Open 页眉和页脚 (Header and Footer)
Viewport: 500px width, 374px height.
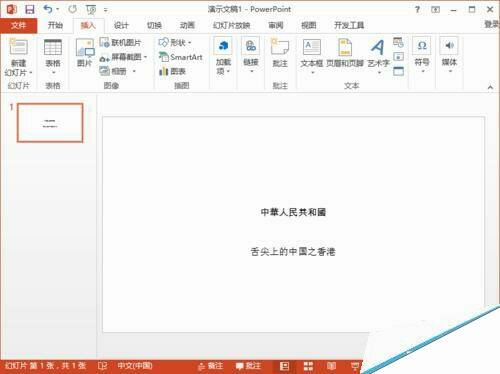pyautogui.click(x=345, y=53)
